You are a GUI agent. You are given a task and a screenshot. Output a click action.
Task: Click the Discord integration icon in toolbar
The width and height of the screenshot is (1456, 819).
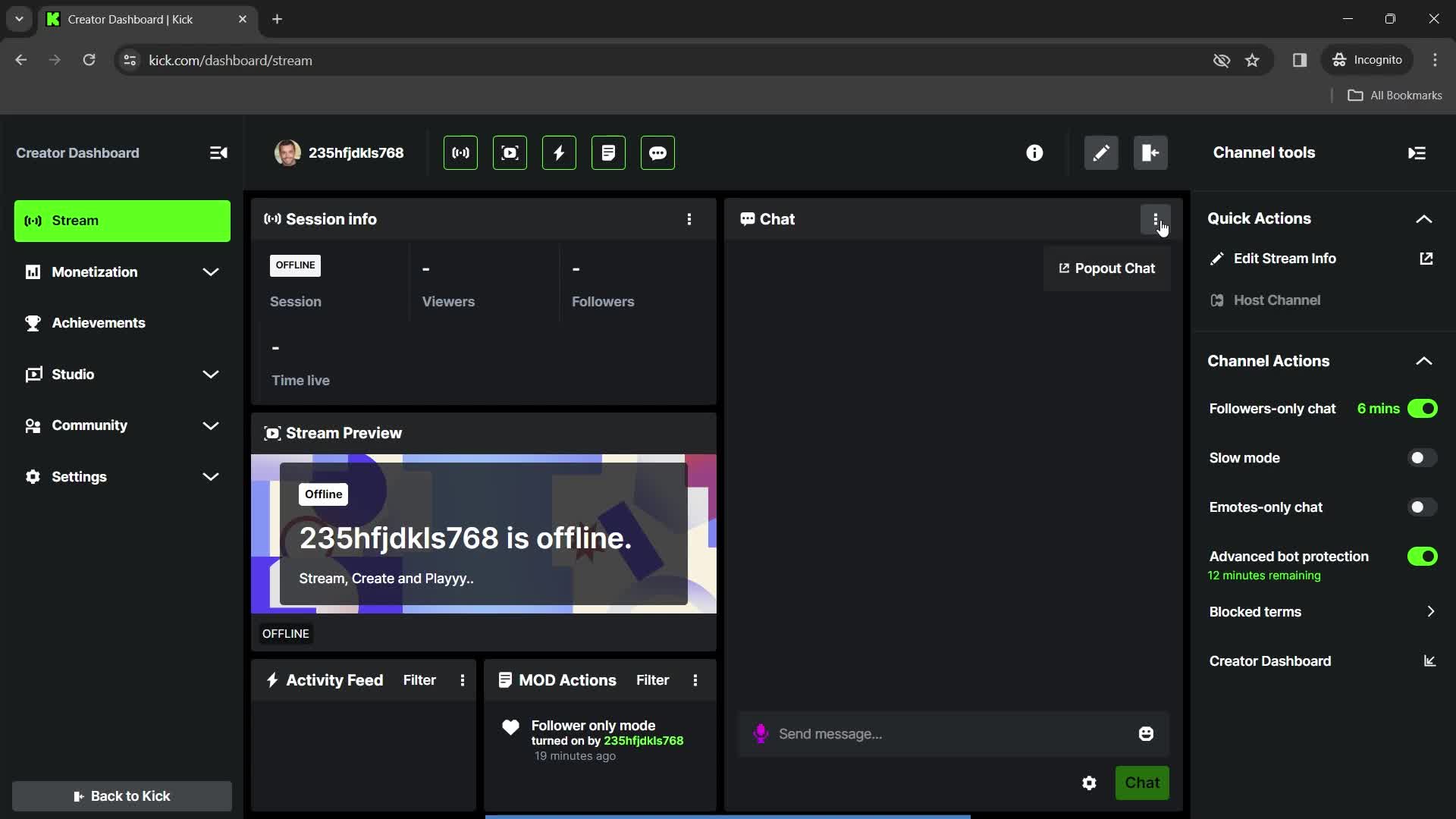657,152
